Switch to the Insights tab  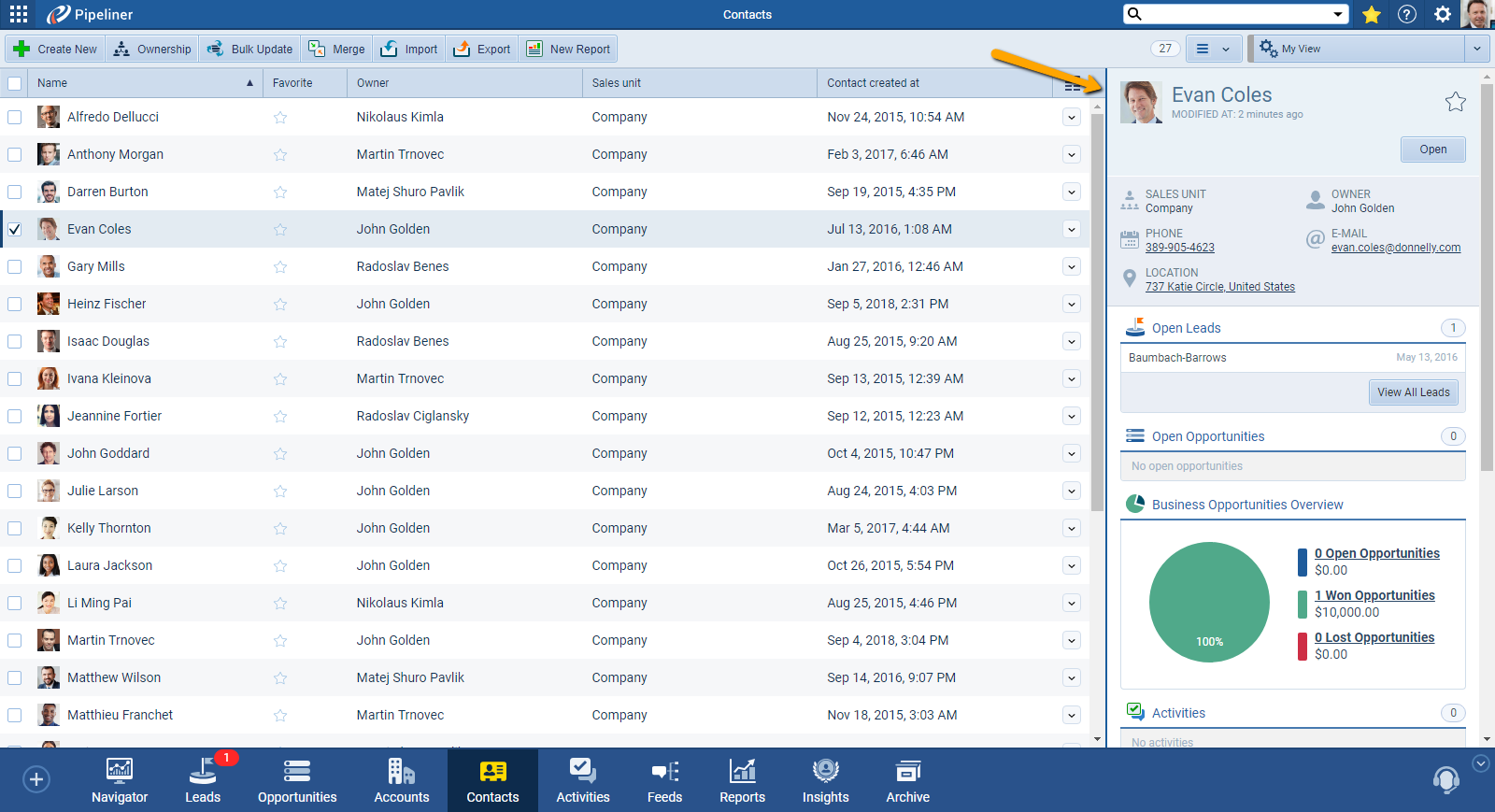[825, 780]
